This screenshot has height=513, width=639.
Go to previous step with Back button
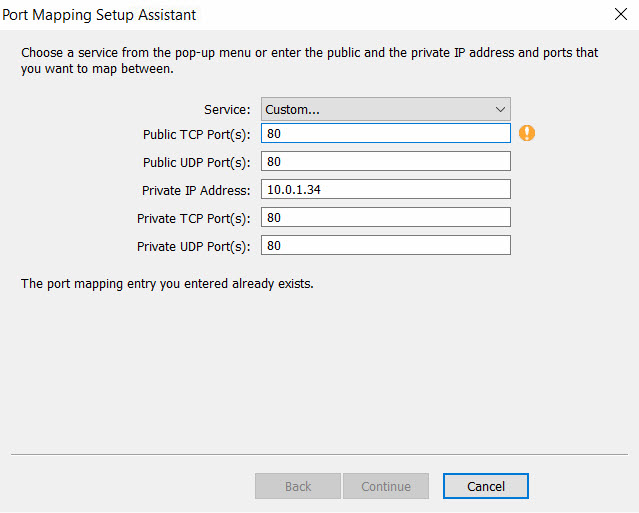pos(298,486)
